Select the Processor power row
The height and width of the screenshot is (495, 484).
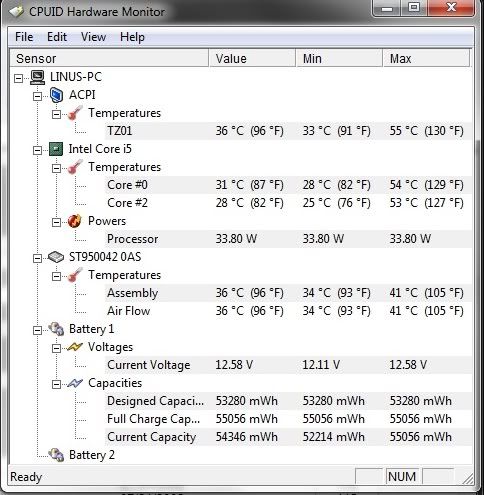click(288, 239)
